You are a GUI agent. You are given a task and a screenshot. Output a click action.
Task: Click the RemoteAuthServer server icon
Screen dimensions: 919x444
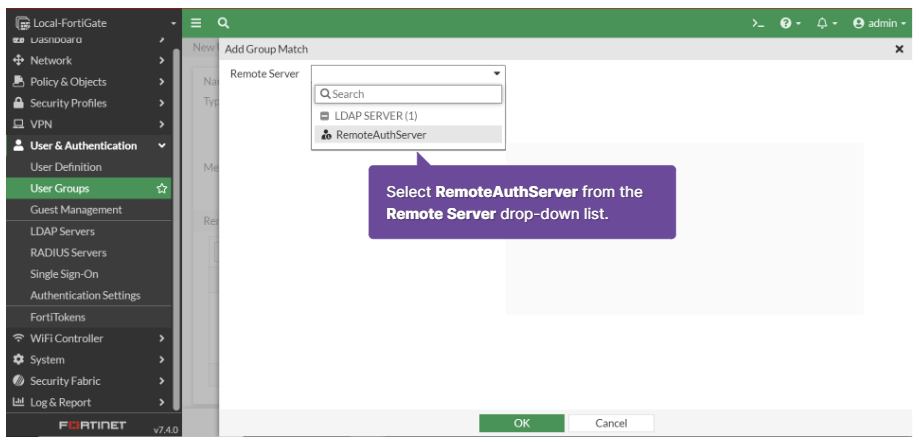[326, 135]
